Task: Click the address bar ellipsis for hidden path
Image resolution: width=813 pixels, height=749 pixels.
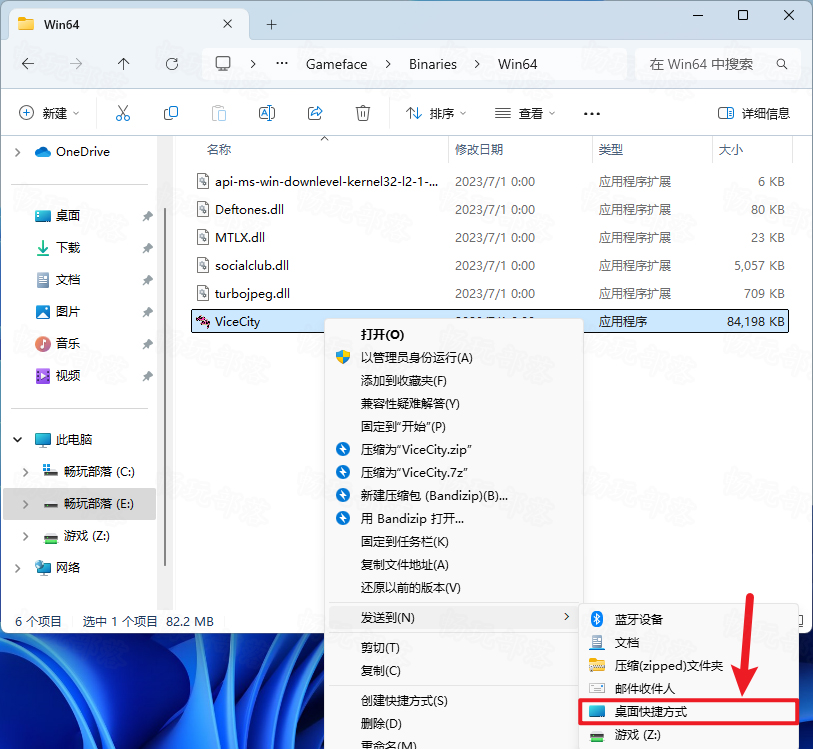Action: pos(282,63)
